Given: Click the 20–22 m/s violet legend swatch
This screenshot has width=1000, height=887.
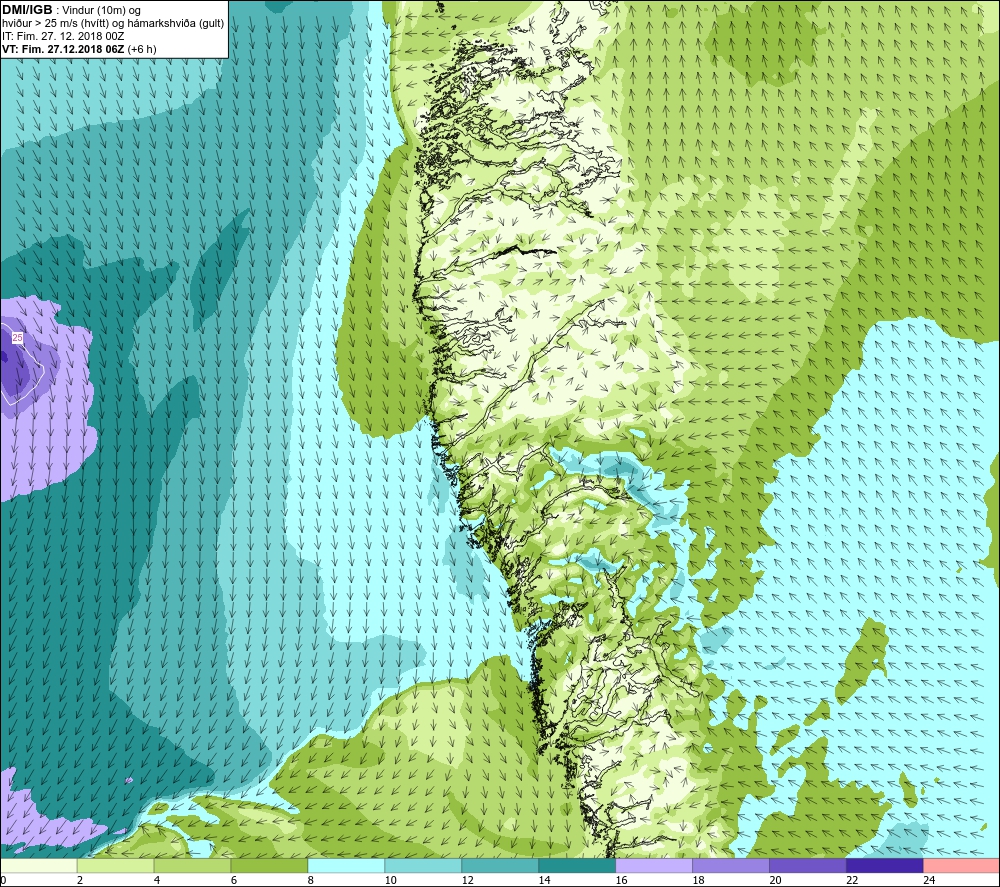Looking at the screenshot, I should point(807,865).
